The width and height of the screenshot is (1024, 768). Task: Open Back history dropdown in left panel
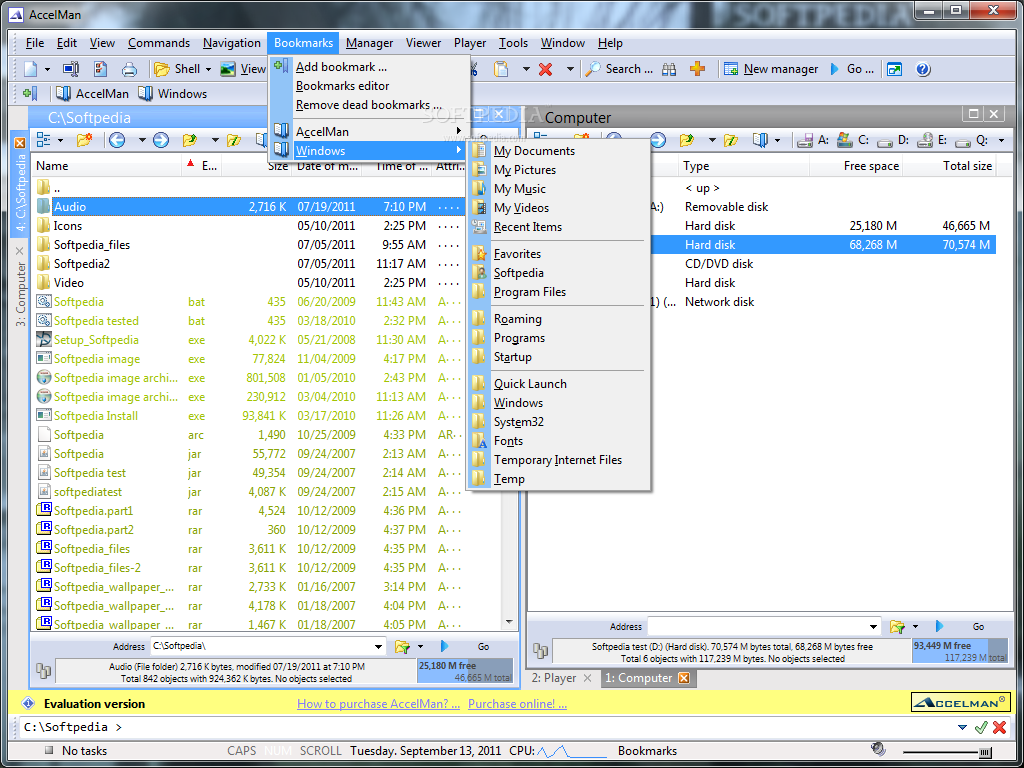142,140
